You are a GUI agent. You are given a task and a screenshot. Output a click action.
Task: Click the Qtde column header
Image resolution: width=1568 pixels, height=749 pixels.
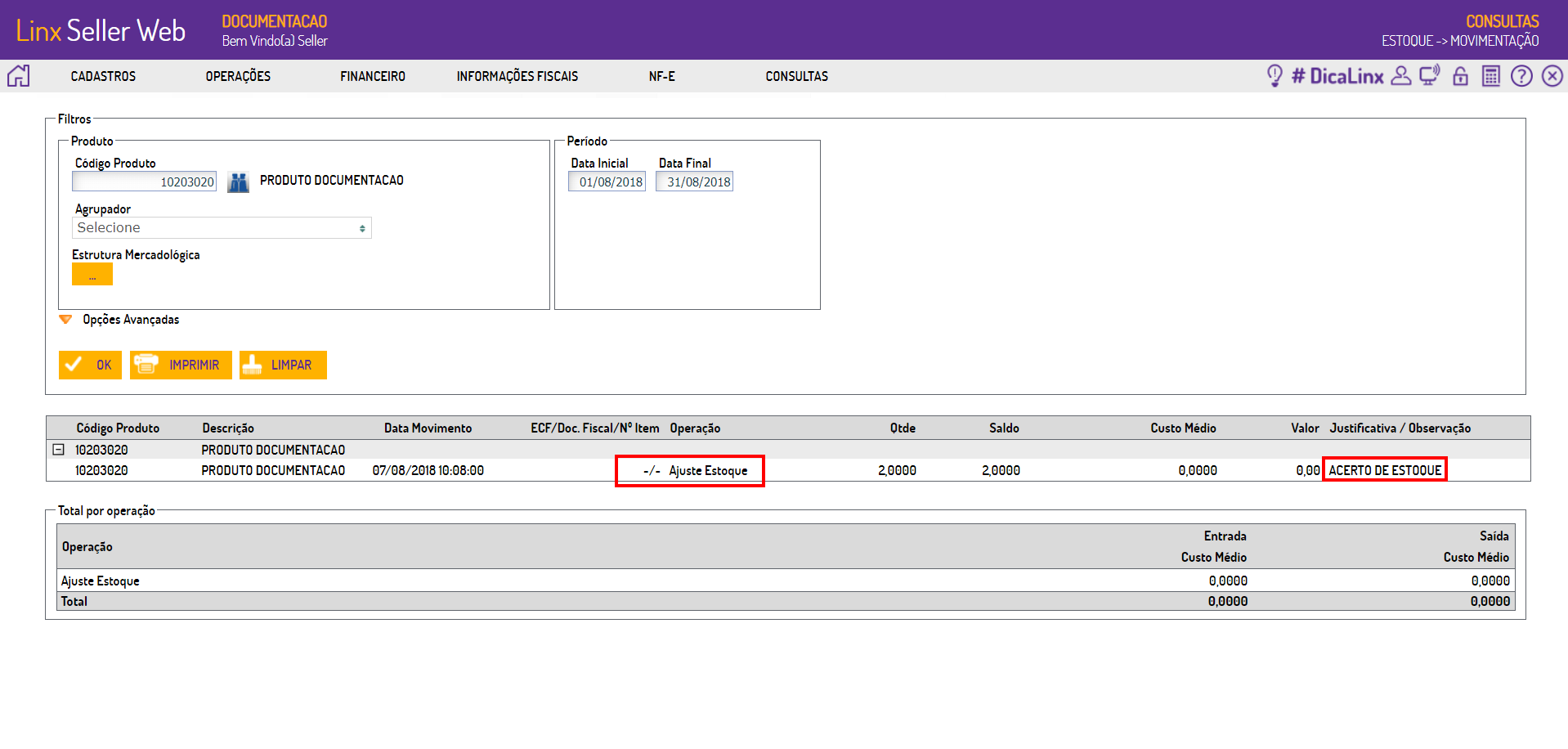pyautogui.click(x=903, y=428)
